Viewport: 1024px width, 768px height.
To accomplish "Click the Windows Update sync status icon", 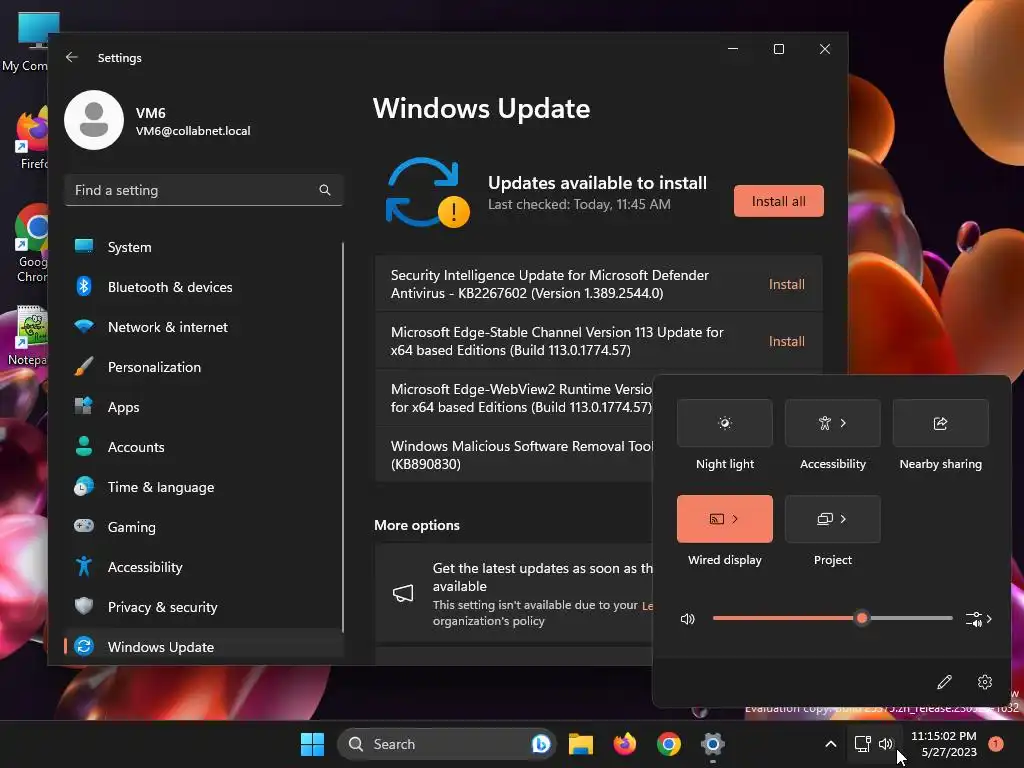I will click(427, 193).
